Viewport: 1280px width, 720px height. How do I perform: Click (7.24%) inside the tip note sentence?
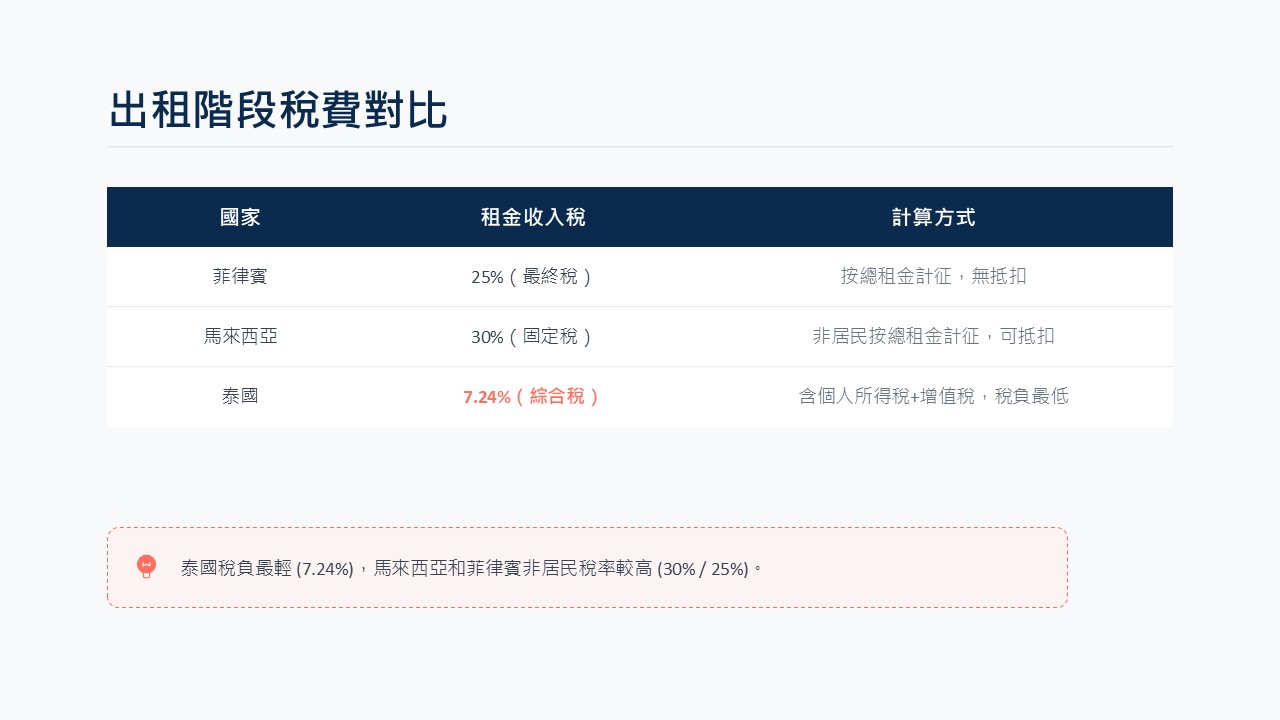[325, 569]
